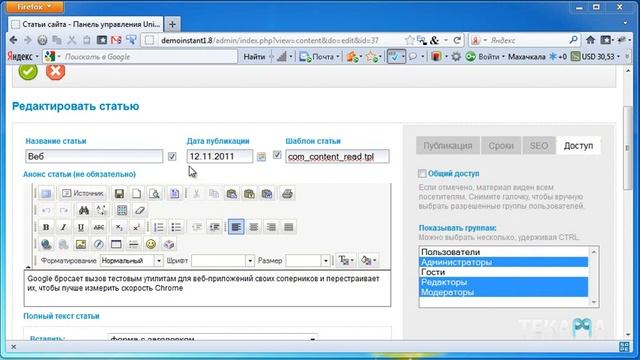Toggle Bold formatting
This screenshot has height=360, width=640.
(x=46, y=227)
